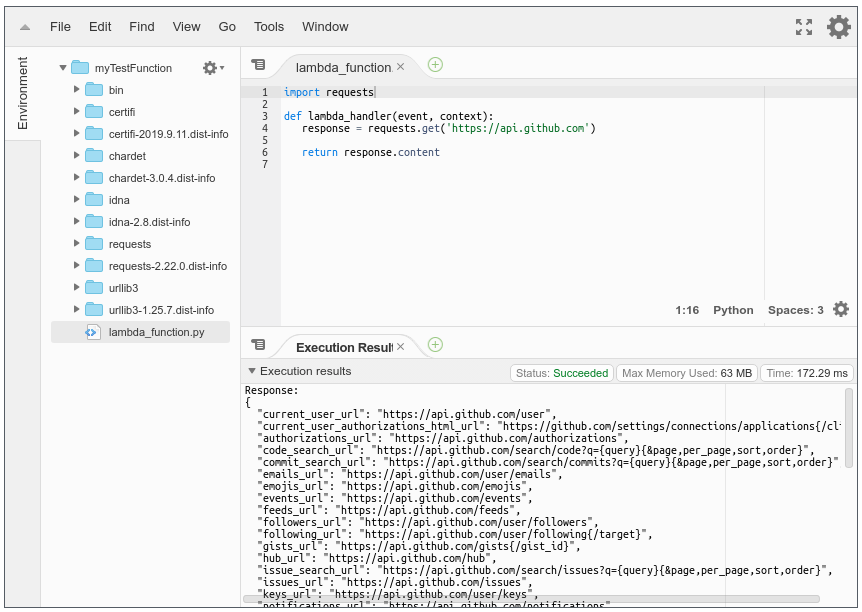This screenshot has width=862, height=612.
Task: Click the urllib3-1.25.7.dist-info folder icon
Action: pyautogui.click(x=94, y=310)
